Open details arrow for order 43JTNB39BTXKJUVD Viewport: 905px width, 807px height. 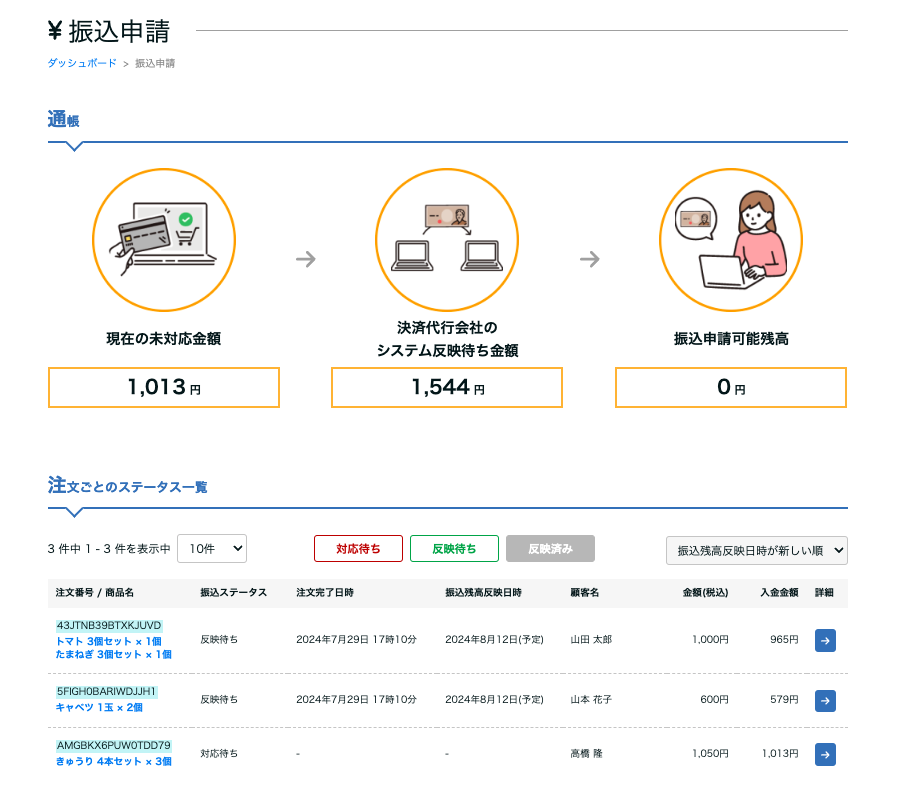coord(825,640)
